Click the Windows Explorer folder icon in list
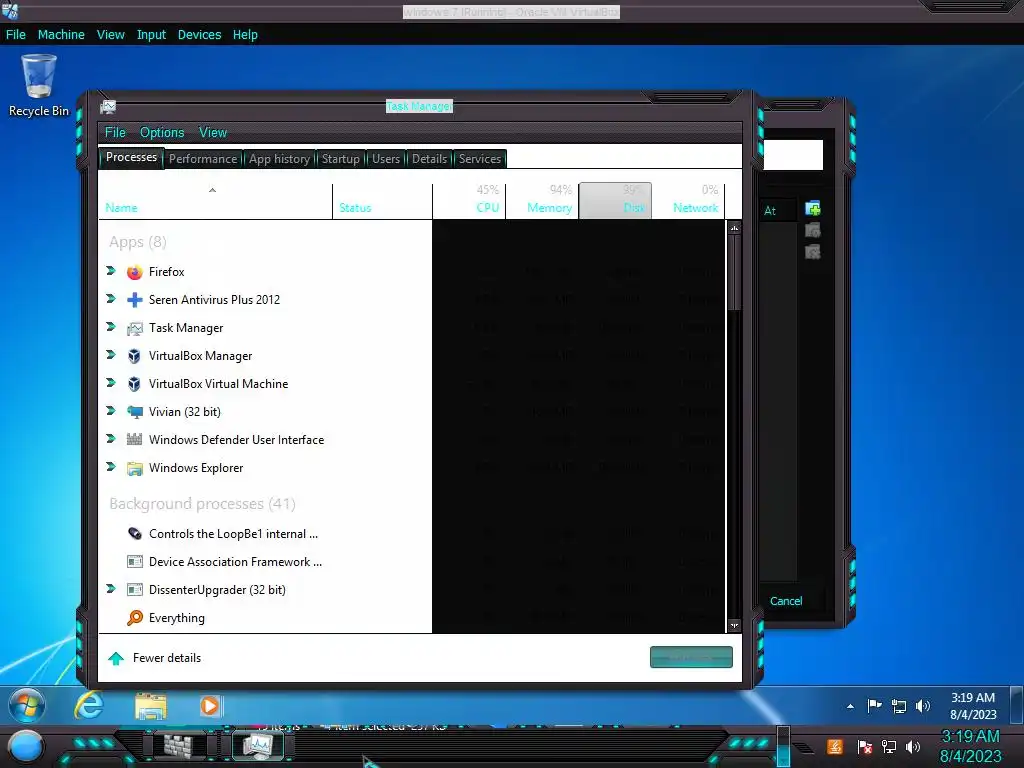The image size is (1024, 768). pos(135,468)
